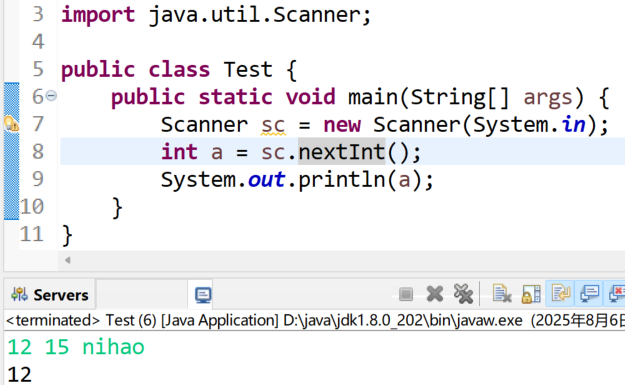Click the closing brace on line 10

[x=117, y=208]
